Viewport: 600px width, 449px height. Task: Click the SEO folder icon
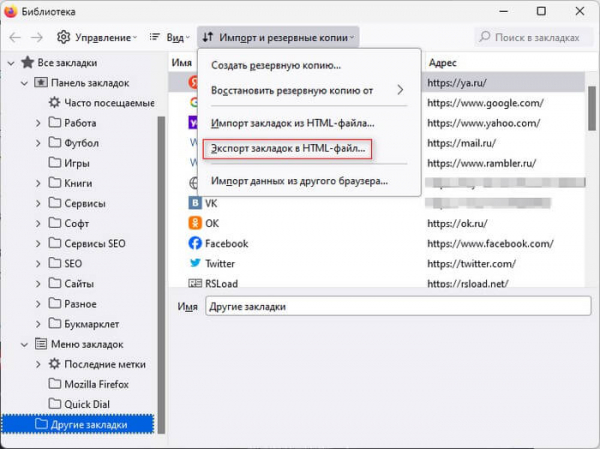[55, 263]
